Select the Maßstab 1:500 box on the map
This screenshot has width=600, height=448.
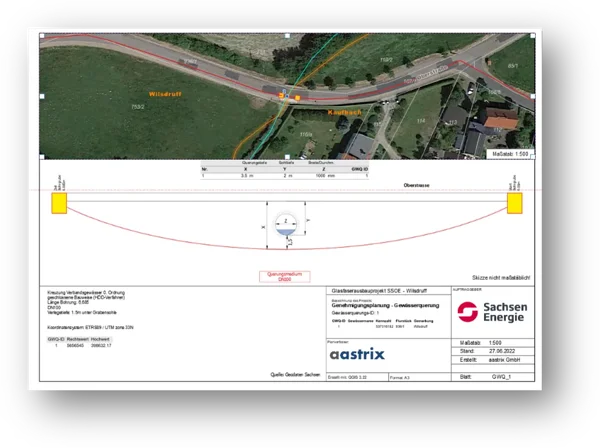click(x=511, y=155)
